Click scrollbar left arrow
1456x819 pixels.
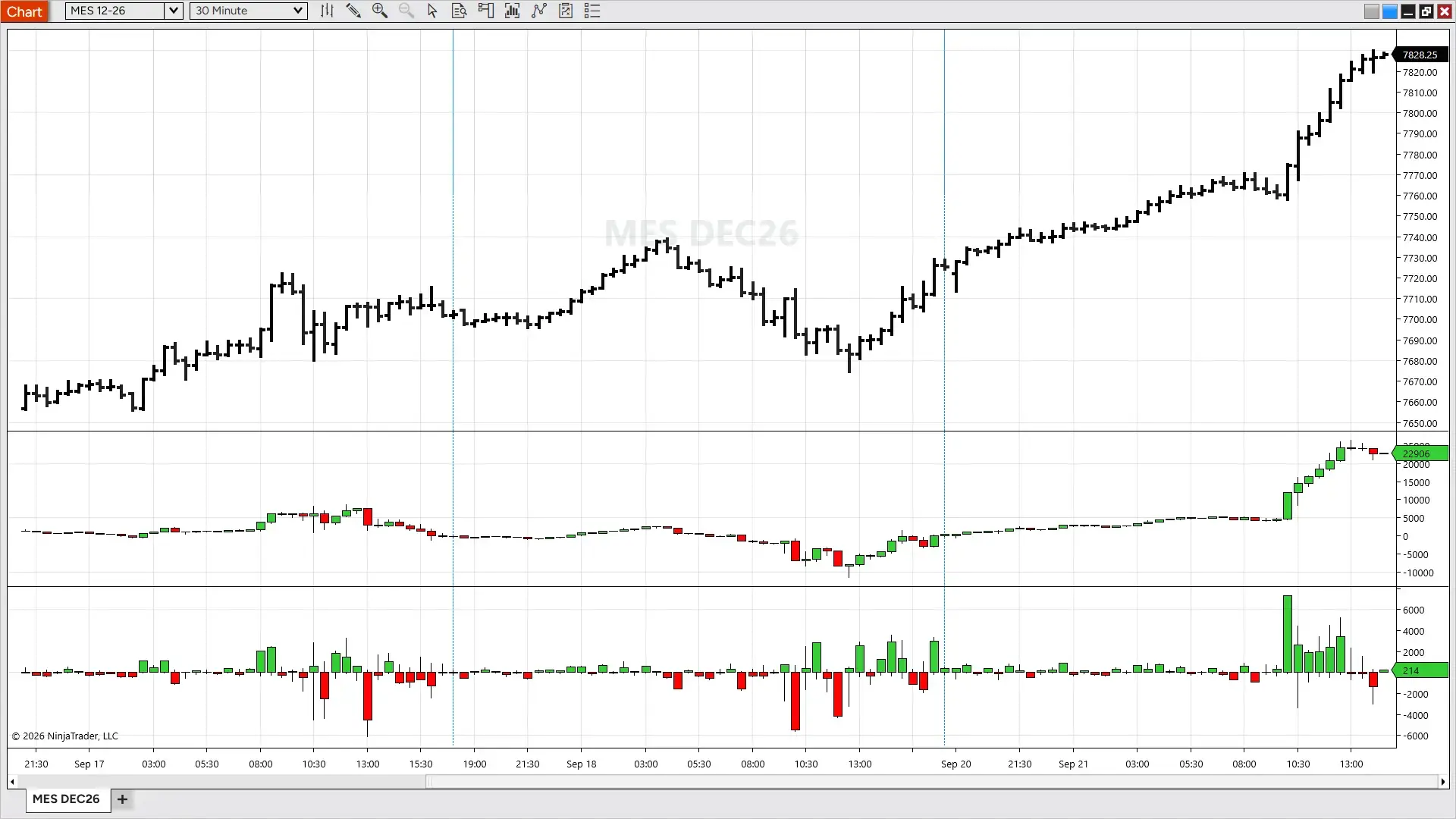12,782
